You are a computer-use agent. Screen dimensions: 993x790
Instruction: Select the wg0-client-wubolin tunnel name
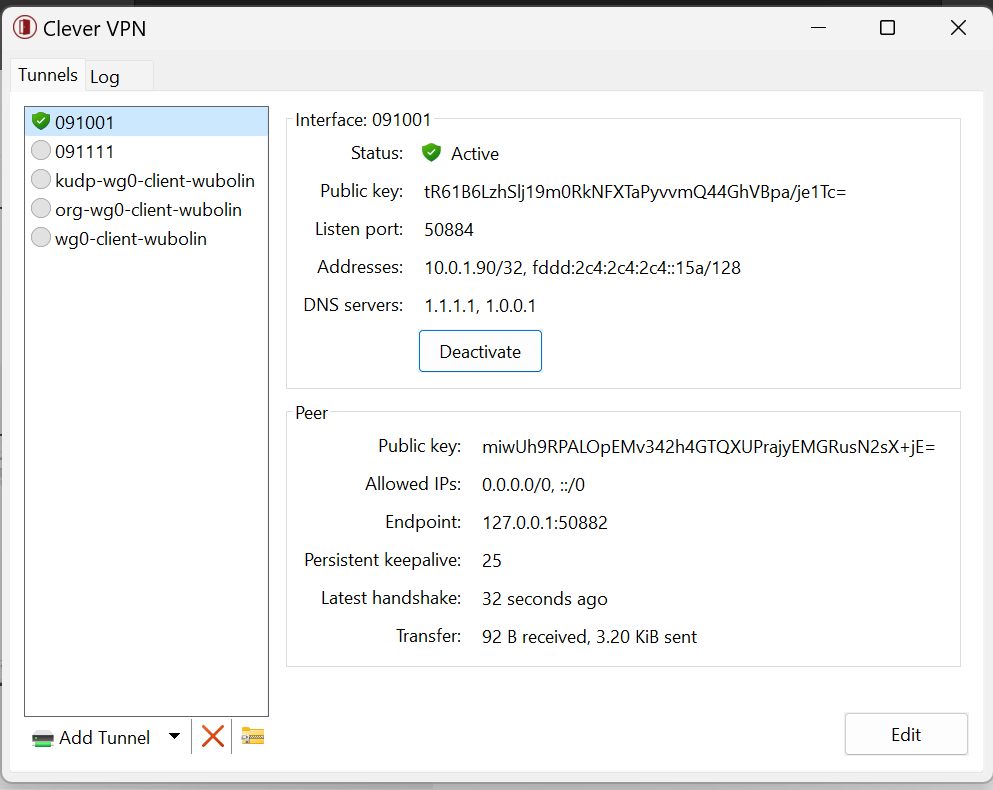(131, 238)
